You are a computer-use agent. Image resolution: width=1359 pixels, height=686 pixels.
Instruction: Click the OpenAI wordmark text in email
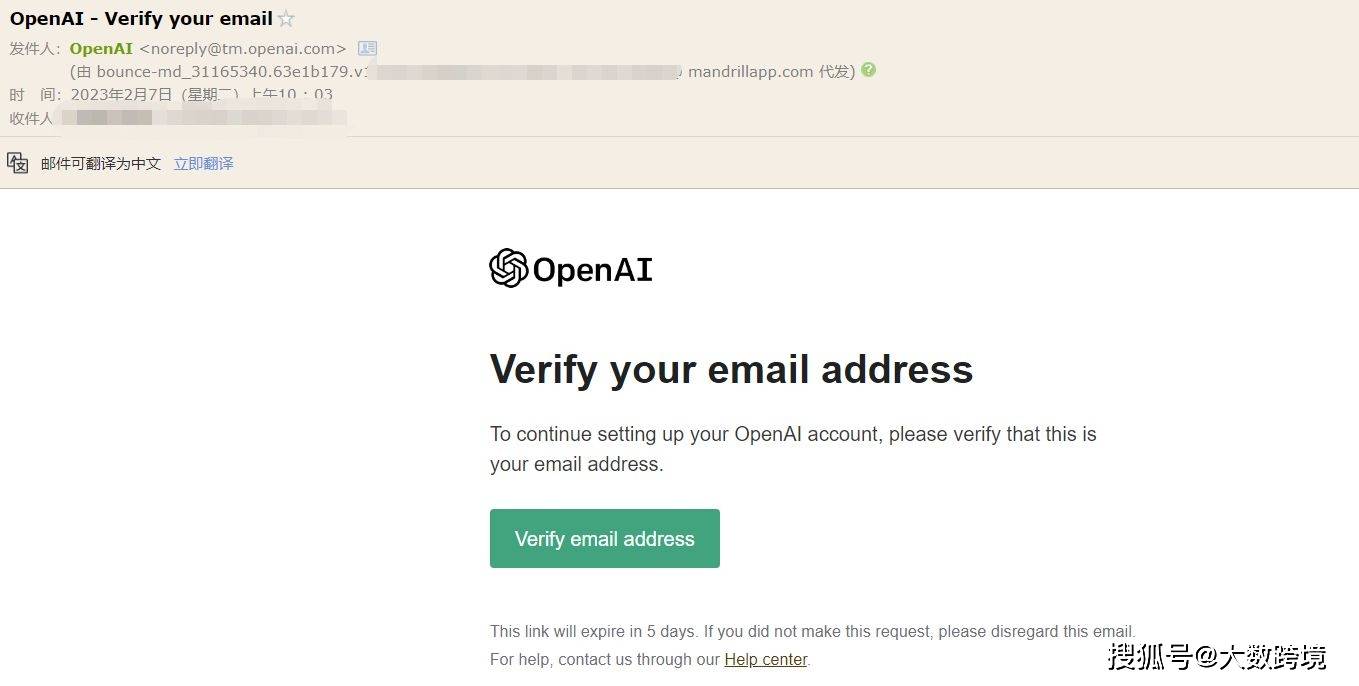coord(592,270)
